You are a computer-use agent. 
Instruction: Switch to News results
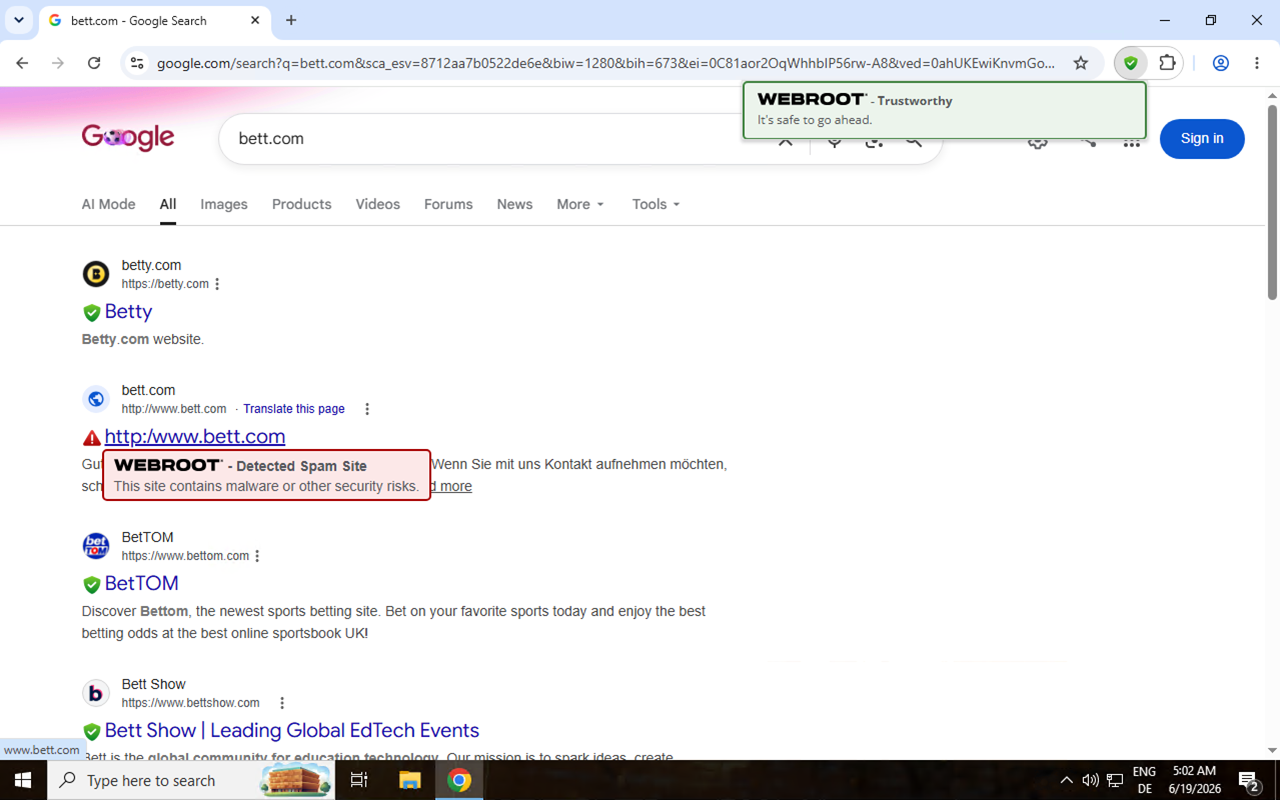pyautogui.click(x=515, y=204)
